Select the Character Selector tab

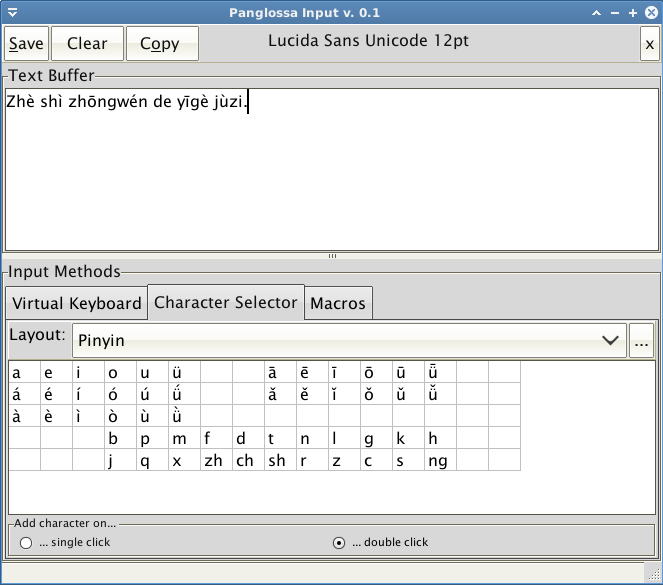click(226, 302)
